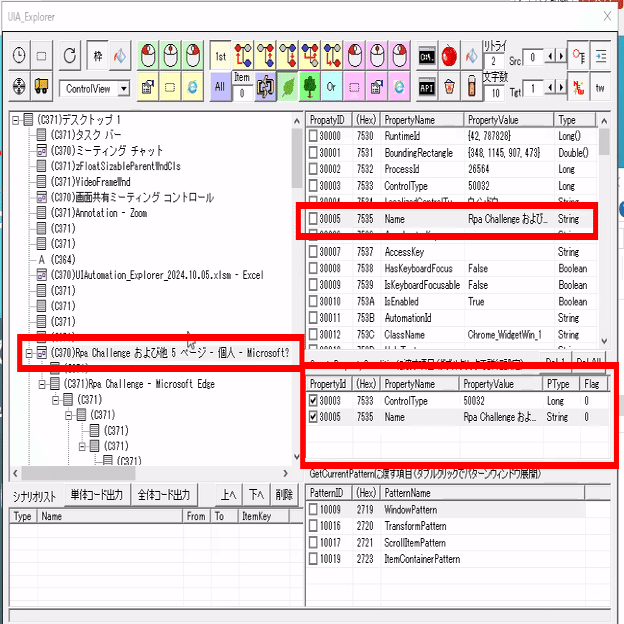
Task: Click the pink right-click mouse icon
Action: pyautogui.click(x=400, y=55)
